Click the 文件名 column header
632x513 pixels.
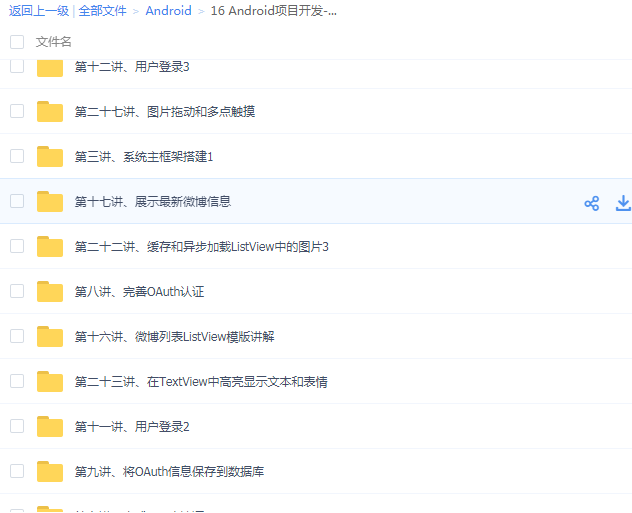pyautogui.click(x=54, y=42)
